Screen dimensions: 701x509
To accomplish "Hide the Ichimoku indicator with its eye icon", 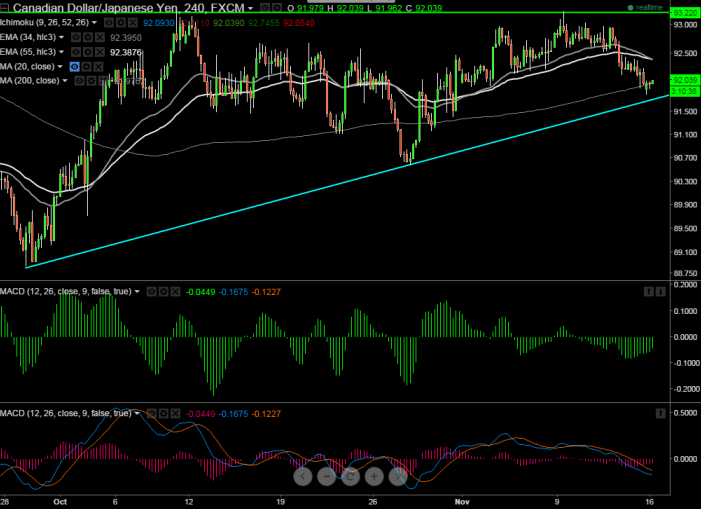I will click(109, 22).
